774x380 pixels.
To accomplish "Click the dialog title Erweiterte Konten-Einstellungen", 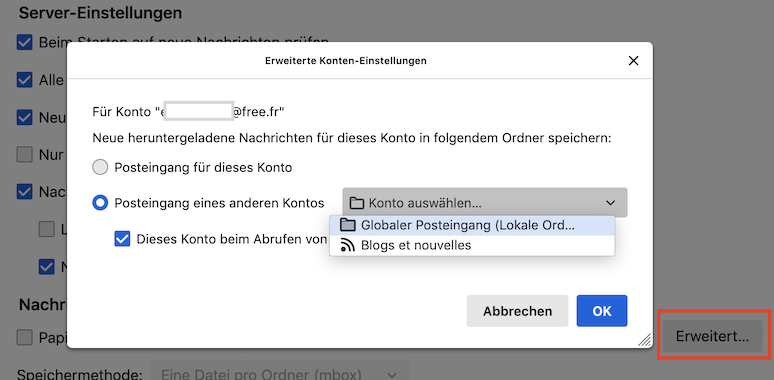I will click(x=346, y=61).
